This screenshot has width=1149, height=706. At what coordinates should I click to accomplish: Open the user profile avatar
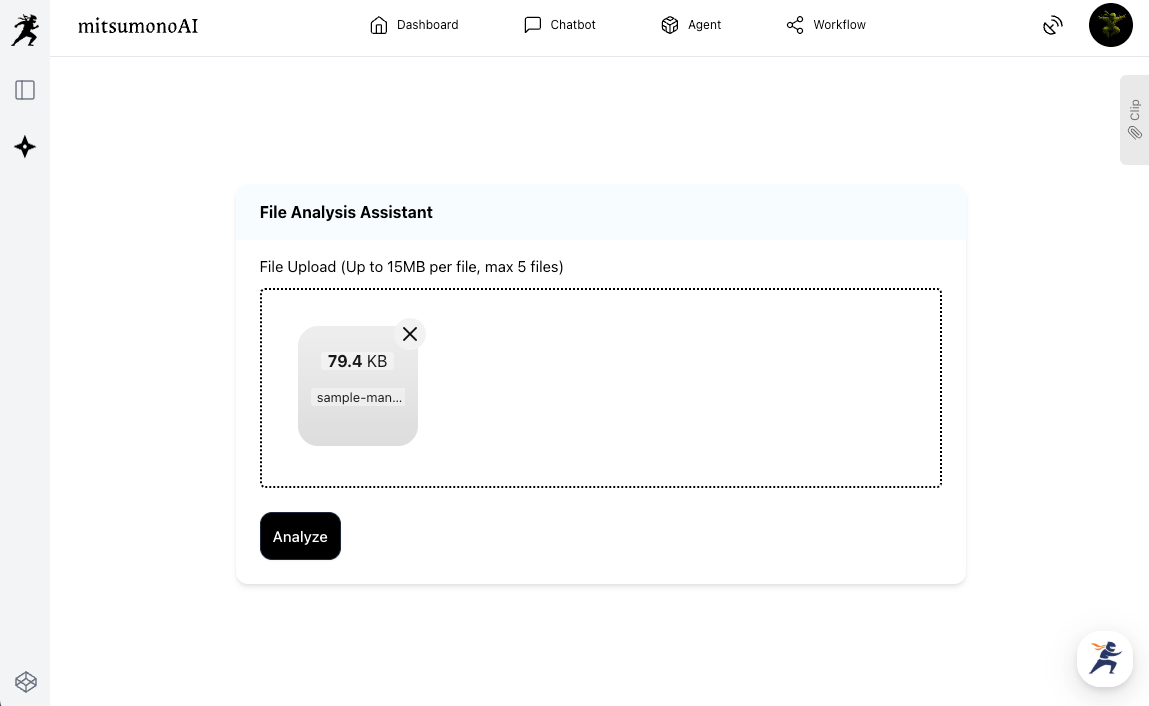point(1110,25)
